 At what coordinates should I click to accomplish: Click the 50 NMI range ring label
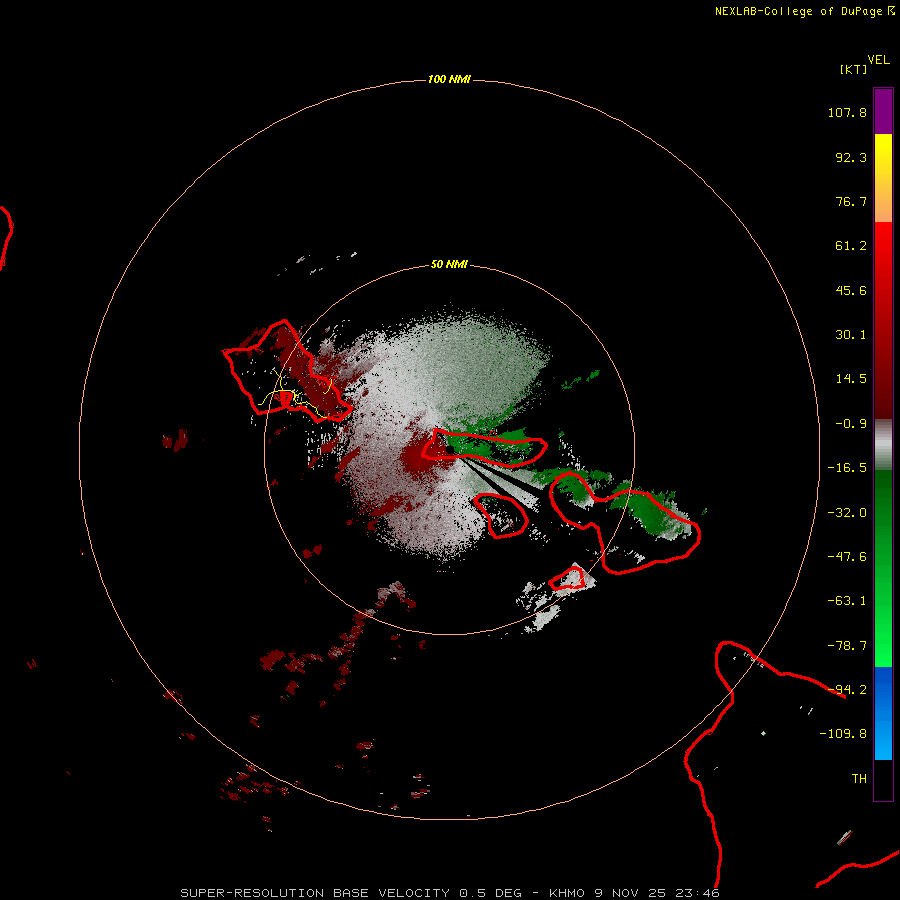[449, 264]
